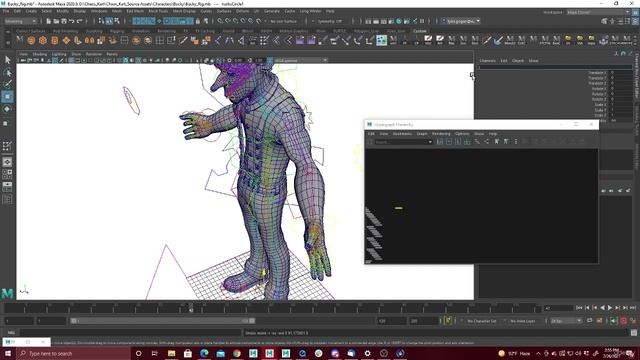Click the highlighted light-blue shelf icon
This screenshot has height=360, width=640.
point(382,40)
